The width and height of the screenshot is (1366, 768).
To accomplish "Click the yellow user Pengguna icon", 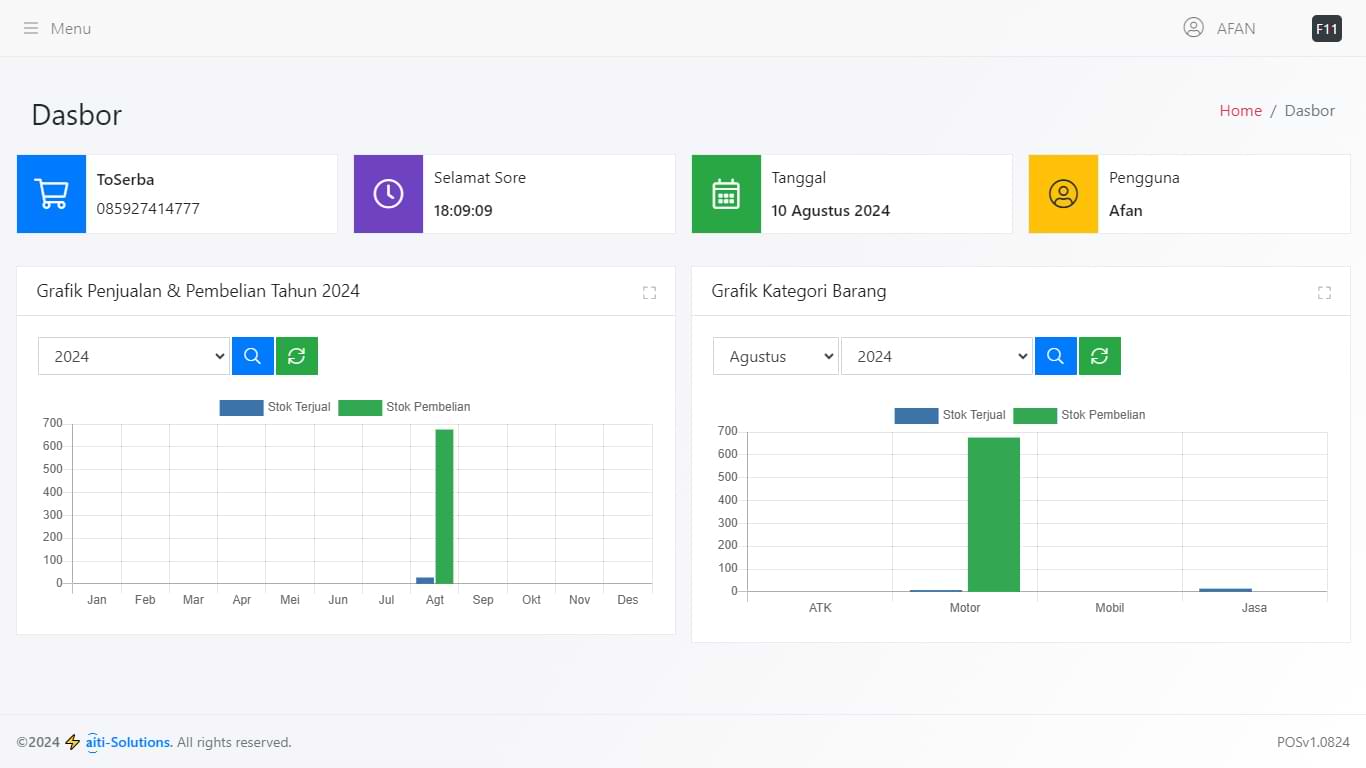I will (x=1063, y=194).
